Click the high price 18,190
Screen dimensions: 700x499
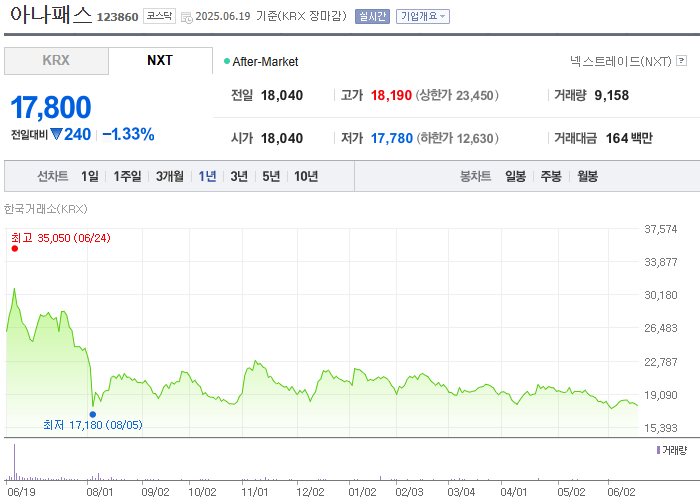coord(391,95)
